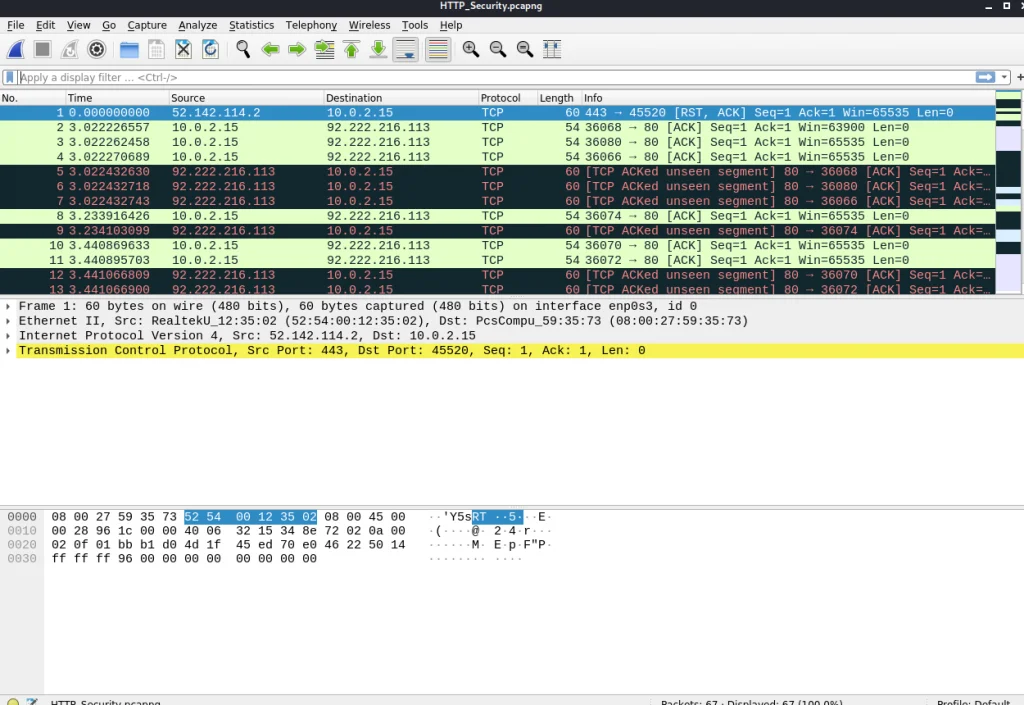
Task: Click the Zoom In icon
Action: click(470, 49)
